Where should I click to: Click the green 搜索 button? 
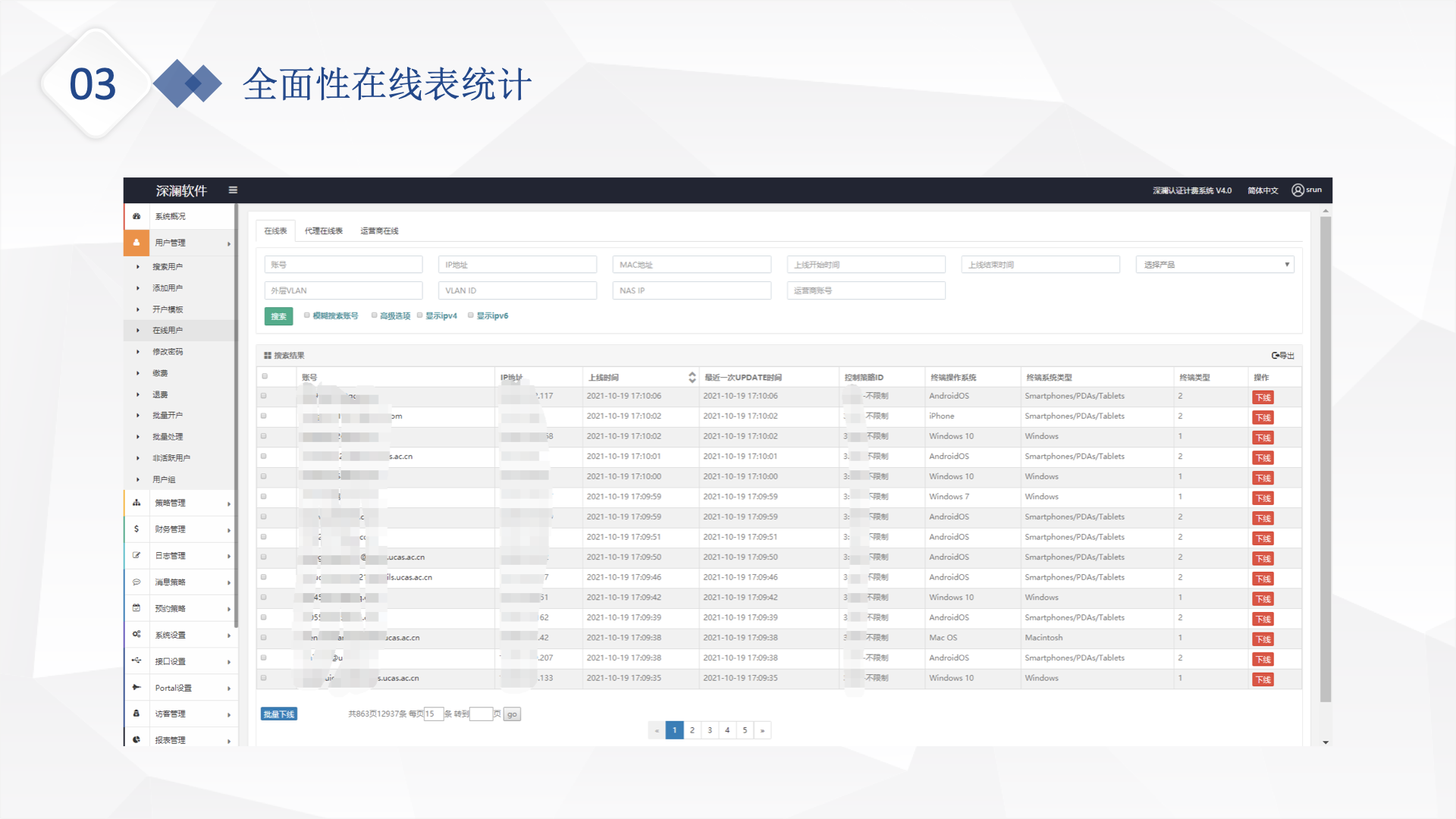278,316
